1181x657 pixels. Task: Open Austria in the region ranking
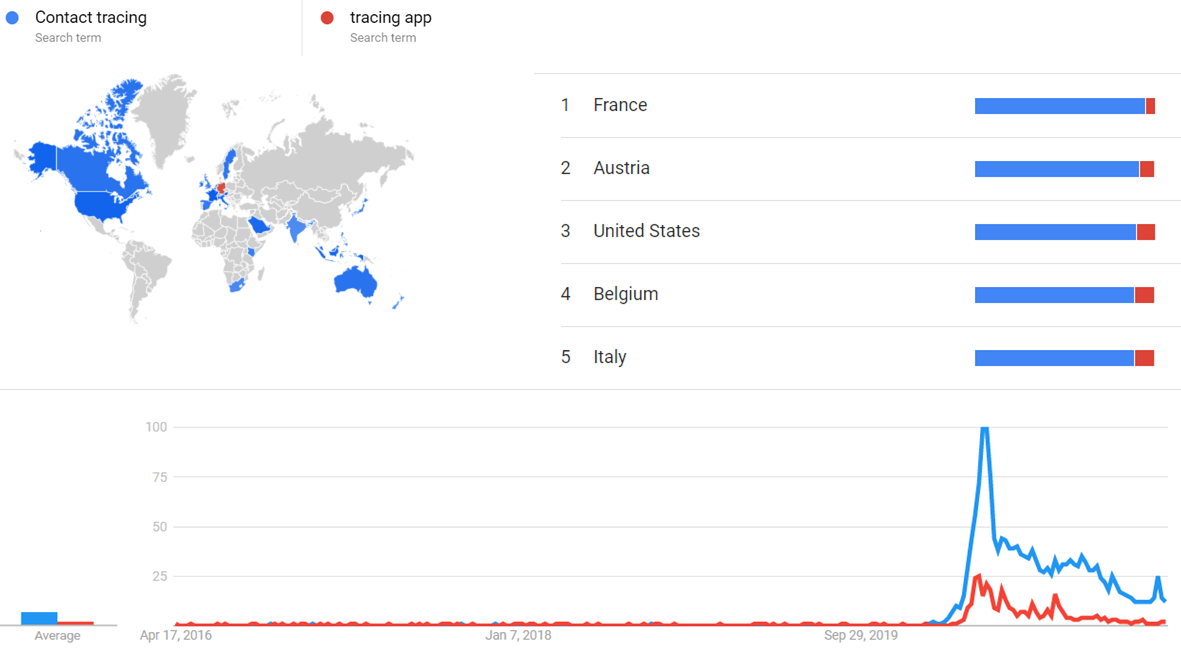621,168
